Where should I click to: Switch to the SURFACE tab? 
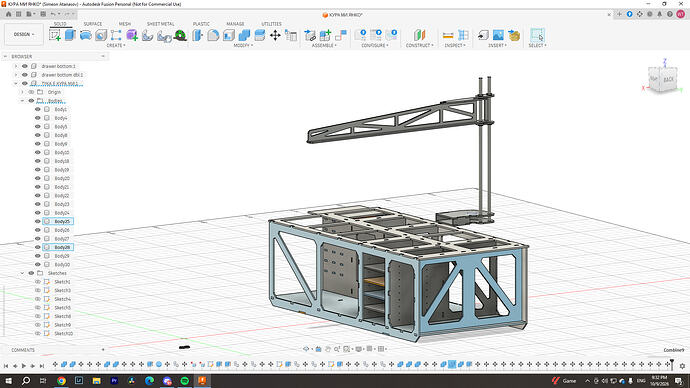(93, 24)
